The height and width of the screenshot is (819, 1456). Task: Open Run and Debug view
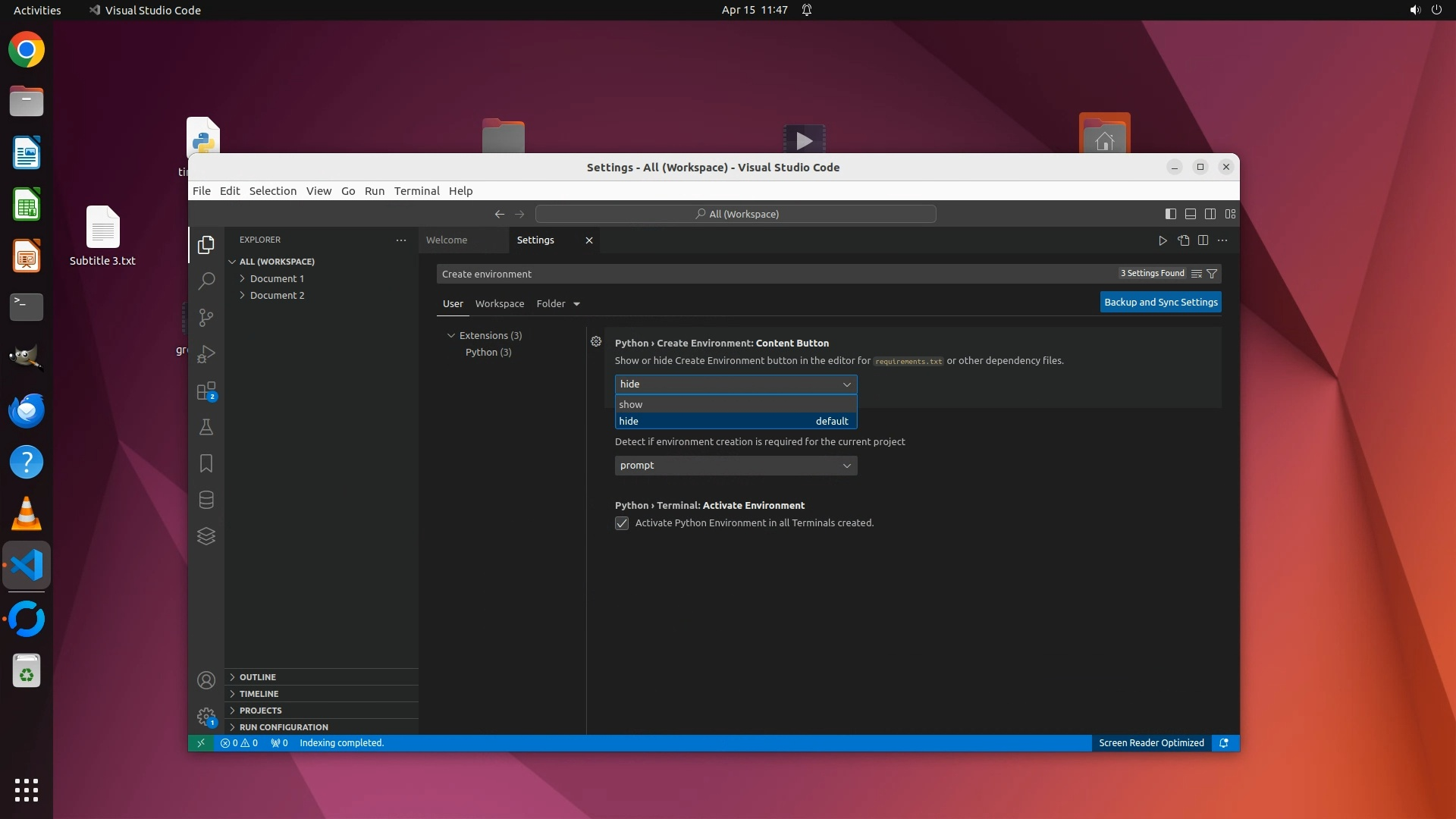pos(206,354)
